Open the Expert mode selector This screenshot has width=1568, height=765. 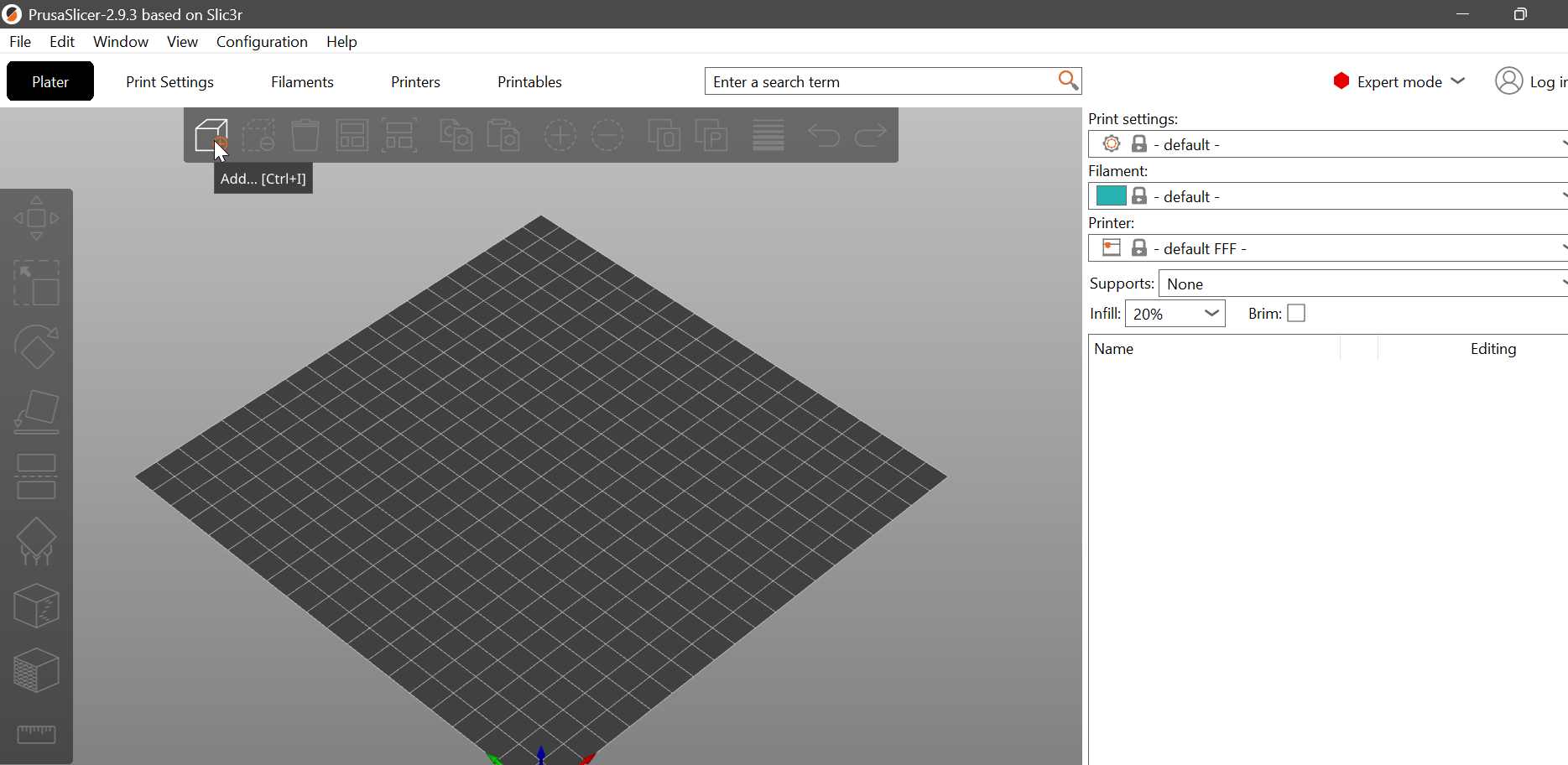pos(1399,81)
